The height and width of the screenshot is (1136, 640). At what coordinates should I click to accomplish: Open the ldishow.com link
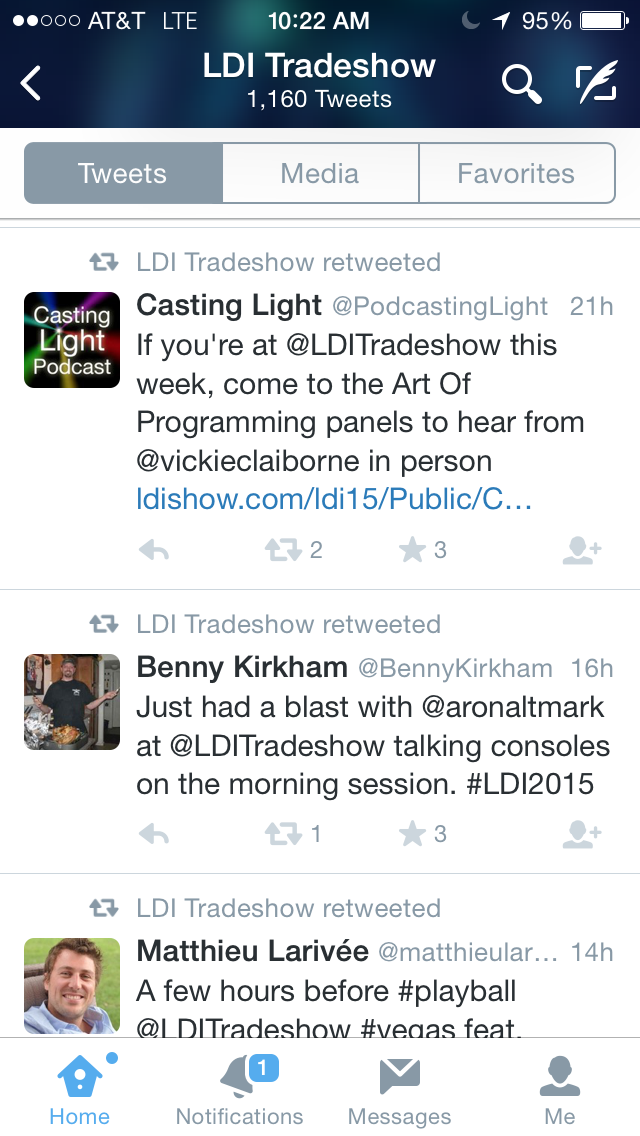(333, 500)
